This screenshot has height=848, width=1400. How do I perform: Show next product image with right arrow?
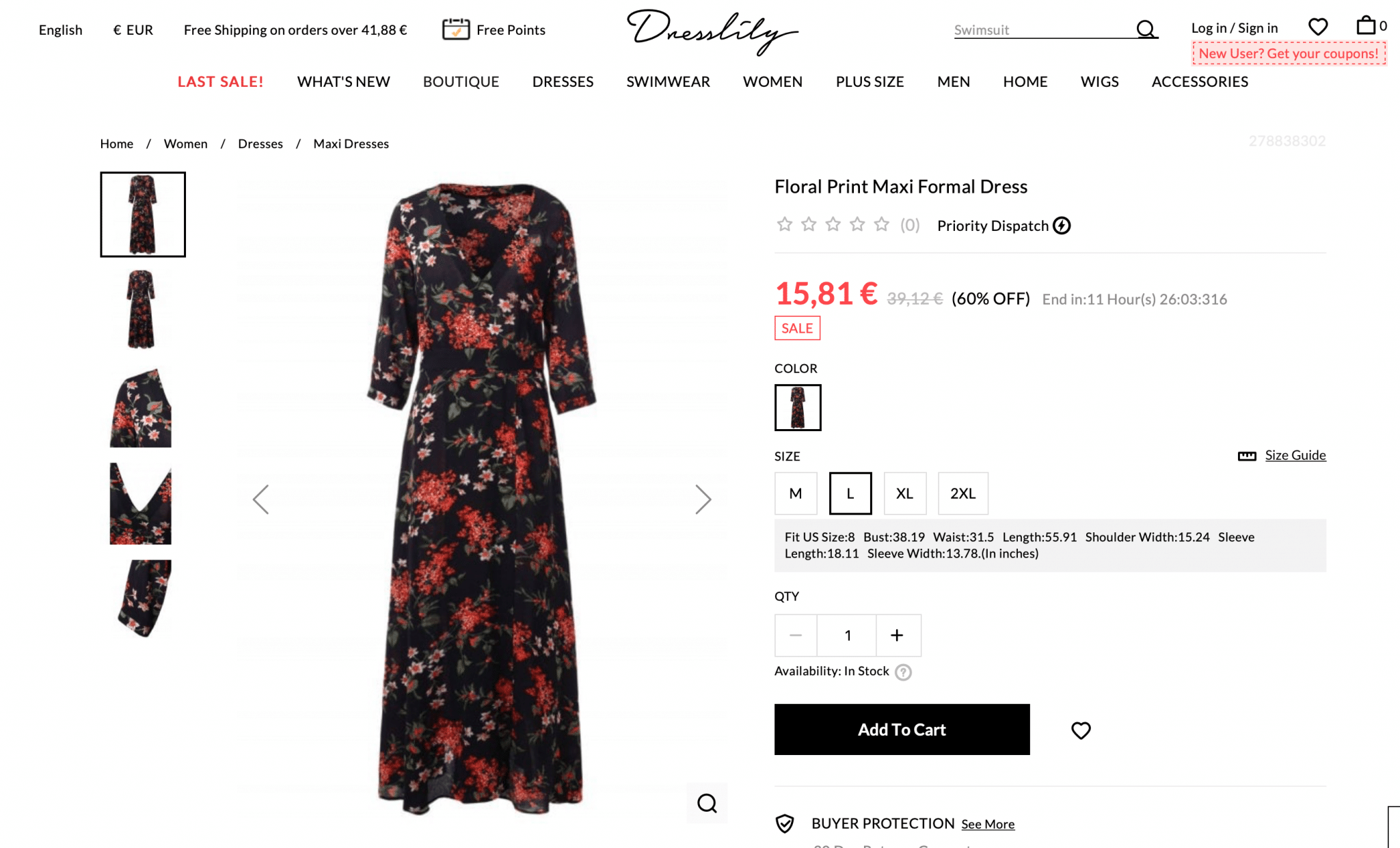pos(703,500)
